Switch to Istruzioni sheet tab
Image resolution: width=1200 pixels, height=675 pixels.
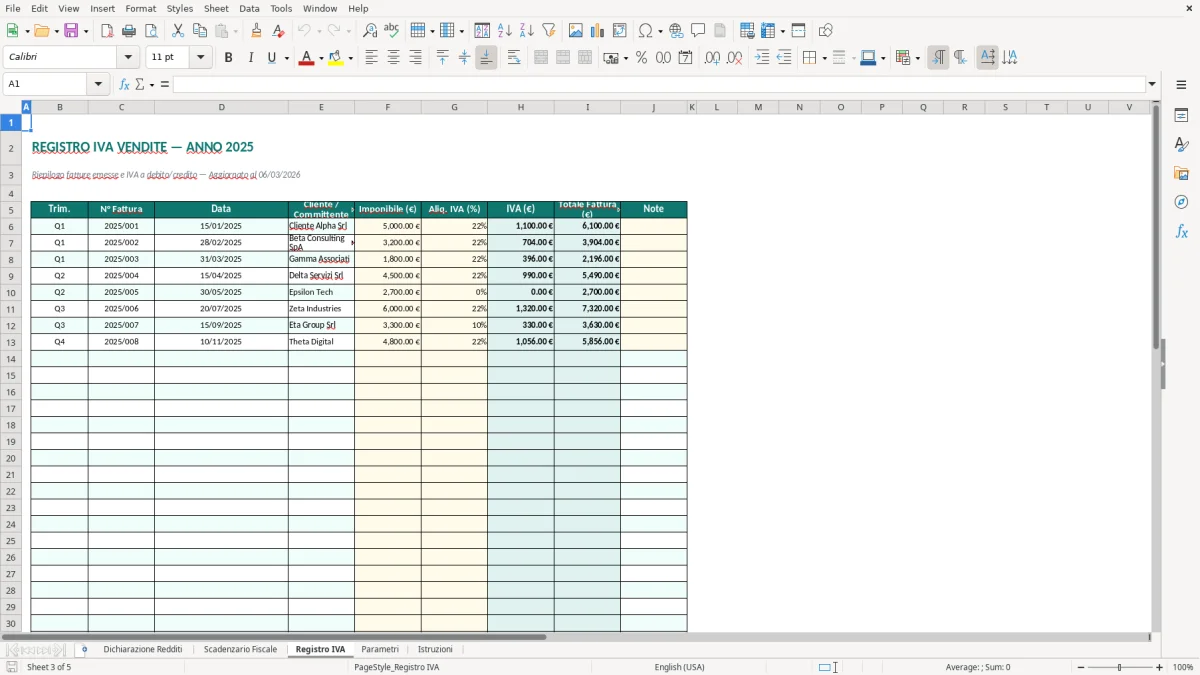435,649
